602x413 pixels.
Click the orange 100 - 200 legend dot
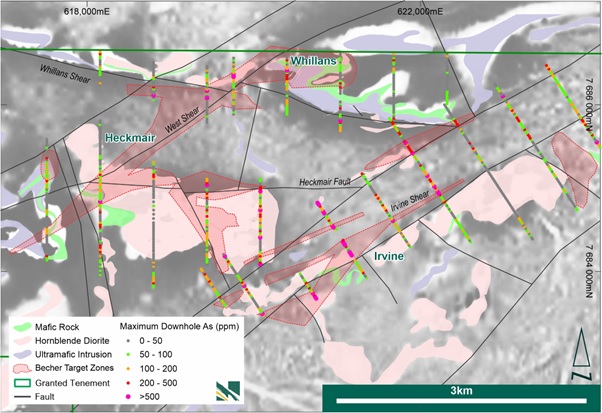(126, 368)
